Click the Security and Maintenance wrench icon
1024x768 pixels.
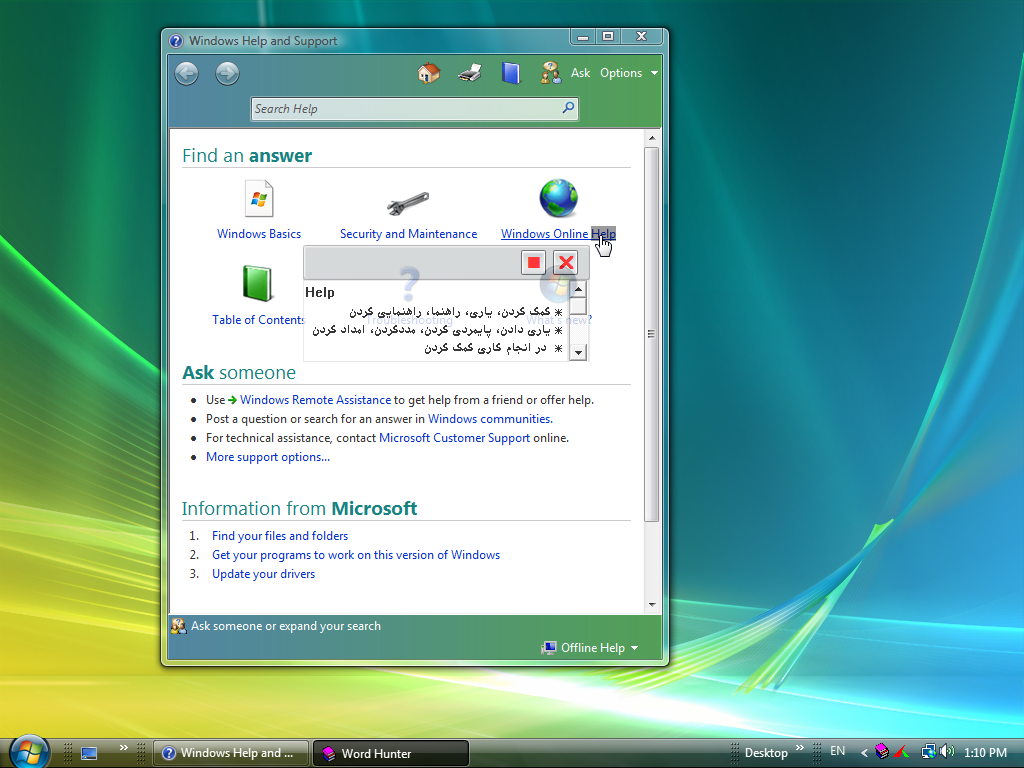tap(408, 204)
